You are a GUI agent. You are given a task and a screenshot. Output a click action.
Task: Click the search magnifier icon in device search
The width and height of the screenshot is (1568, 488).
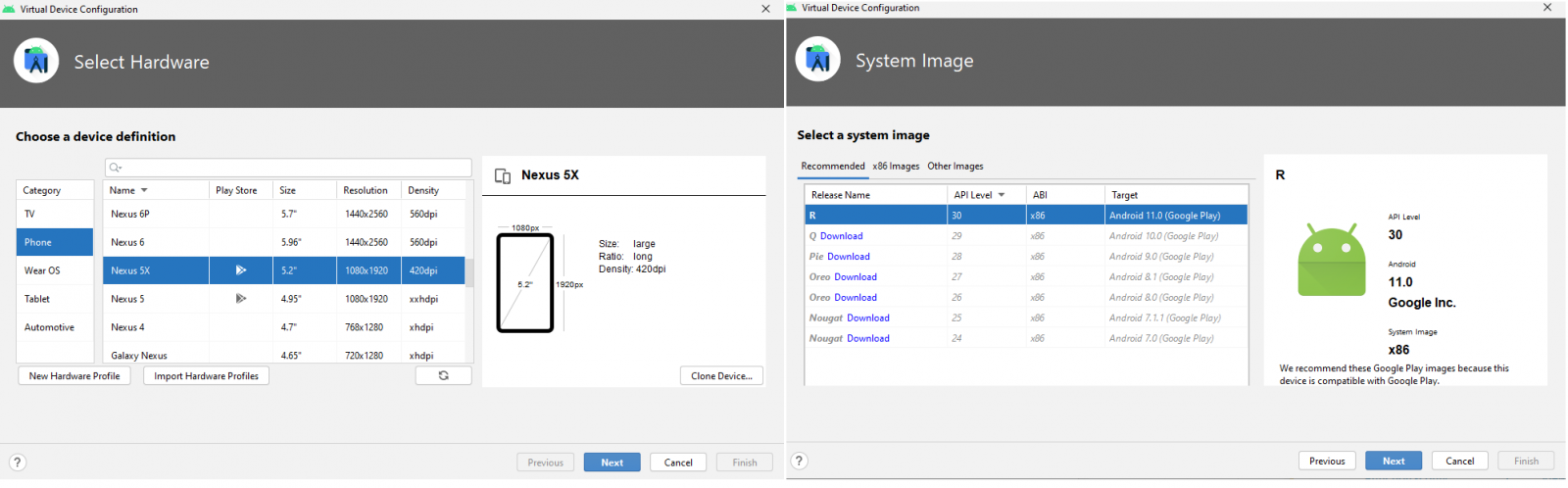point(116,168)
